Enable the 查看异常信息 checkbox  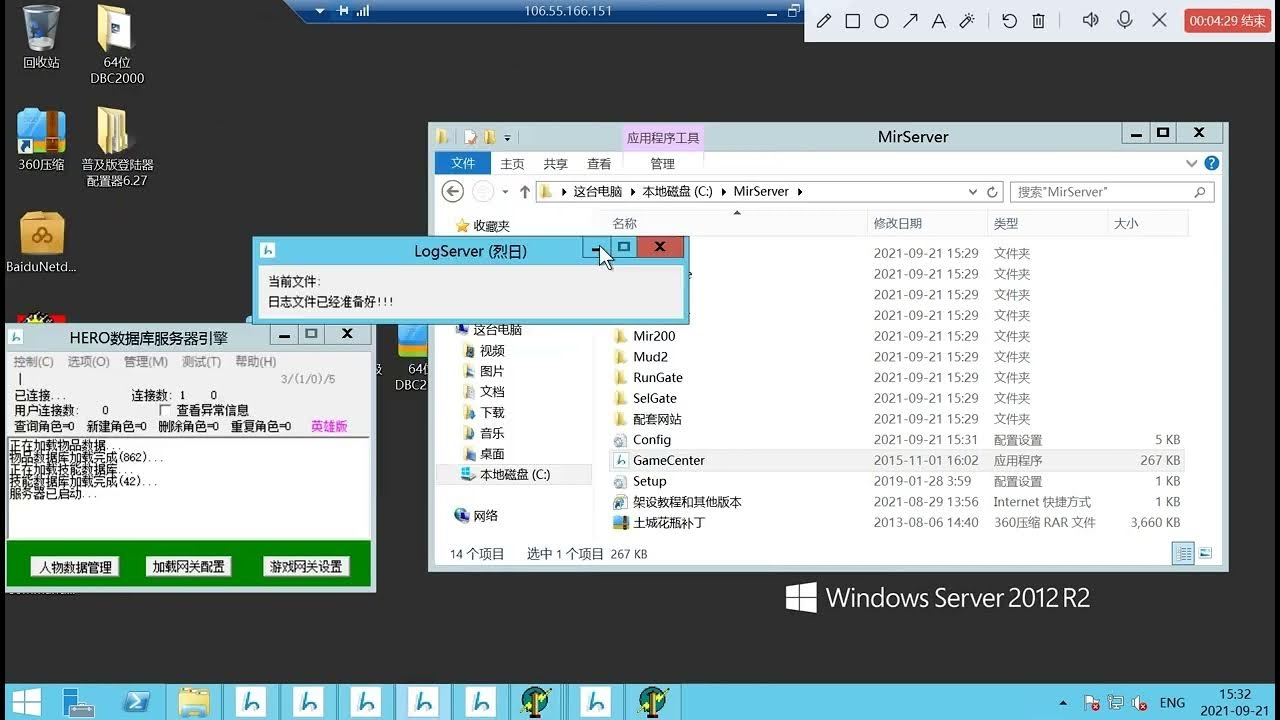tap(166, 411)
